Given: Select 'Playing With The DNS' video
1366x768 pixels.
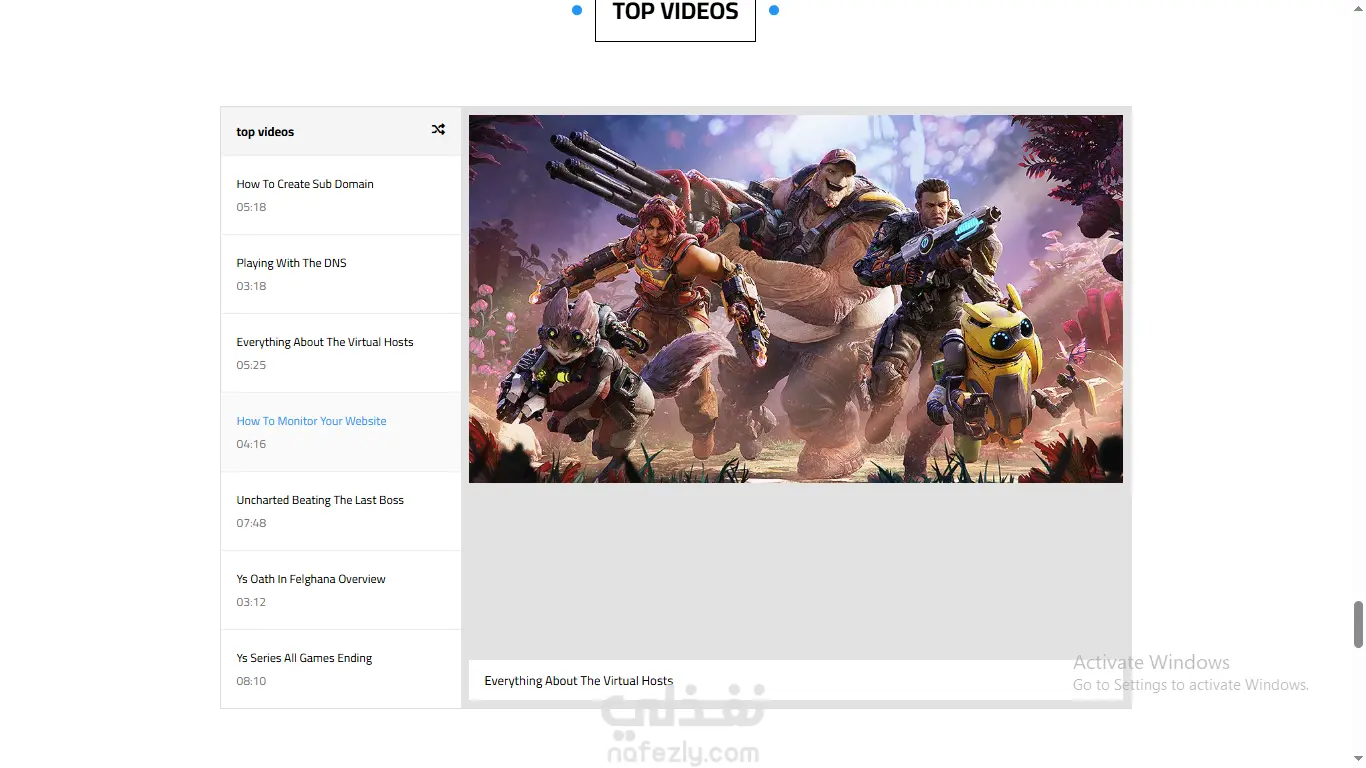Looking at the screenshot, I should (x=341, y=274).
